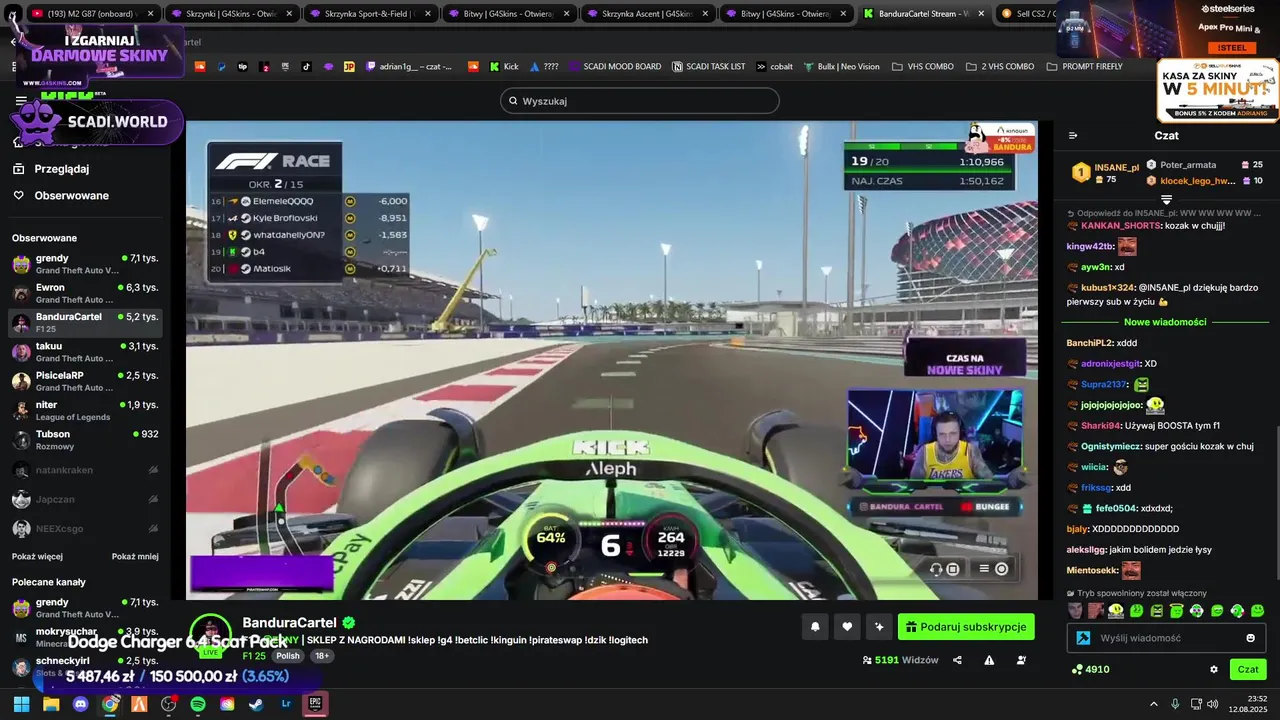Click the SCADI MOOD BOARD bookmark

tap(615, 67)
